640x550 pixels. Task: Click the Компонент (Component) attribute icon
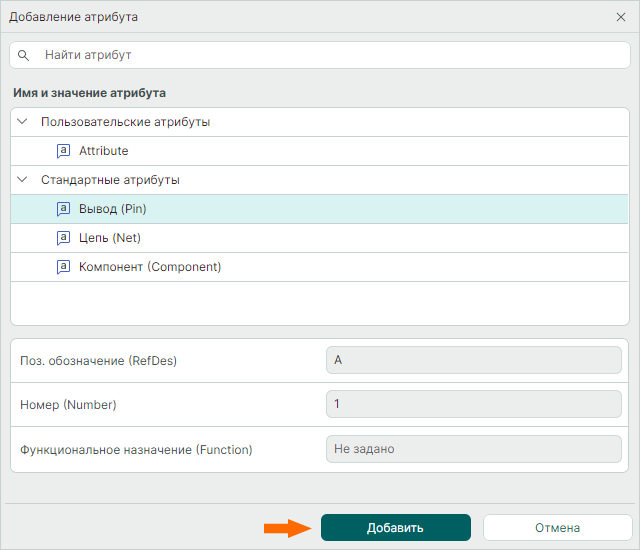[x=63, y=267]
